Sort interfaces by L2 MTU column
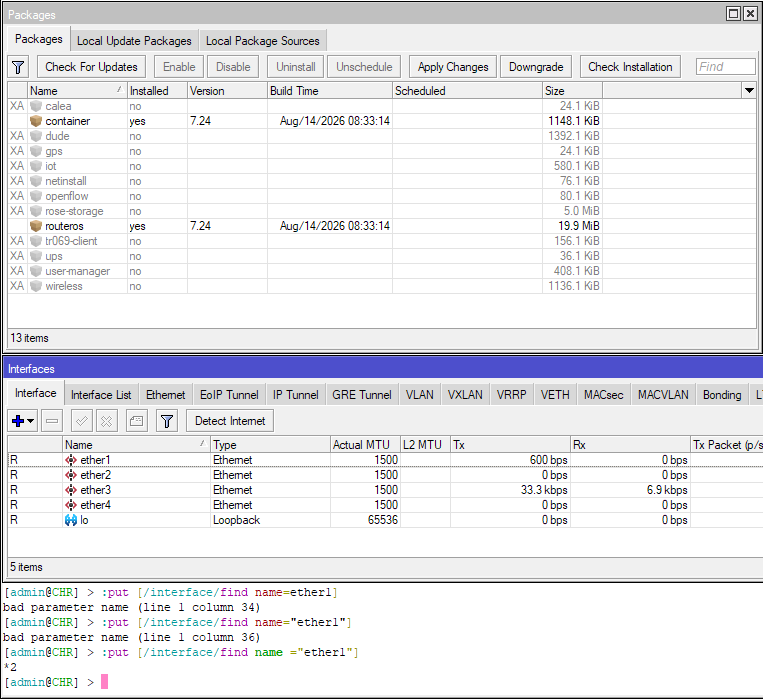Image resolution: width=763 pixels, height=699 pixels. [425, 445]
